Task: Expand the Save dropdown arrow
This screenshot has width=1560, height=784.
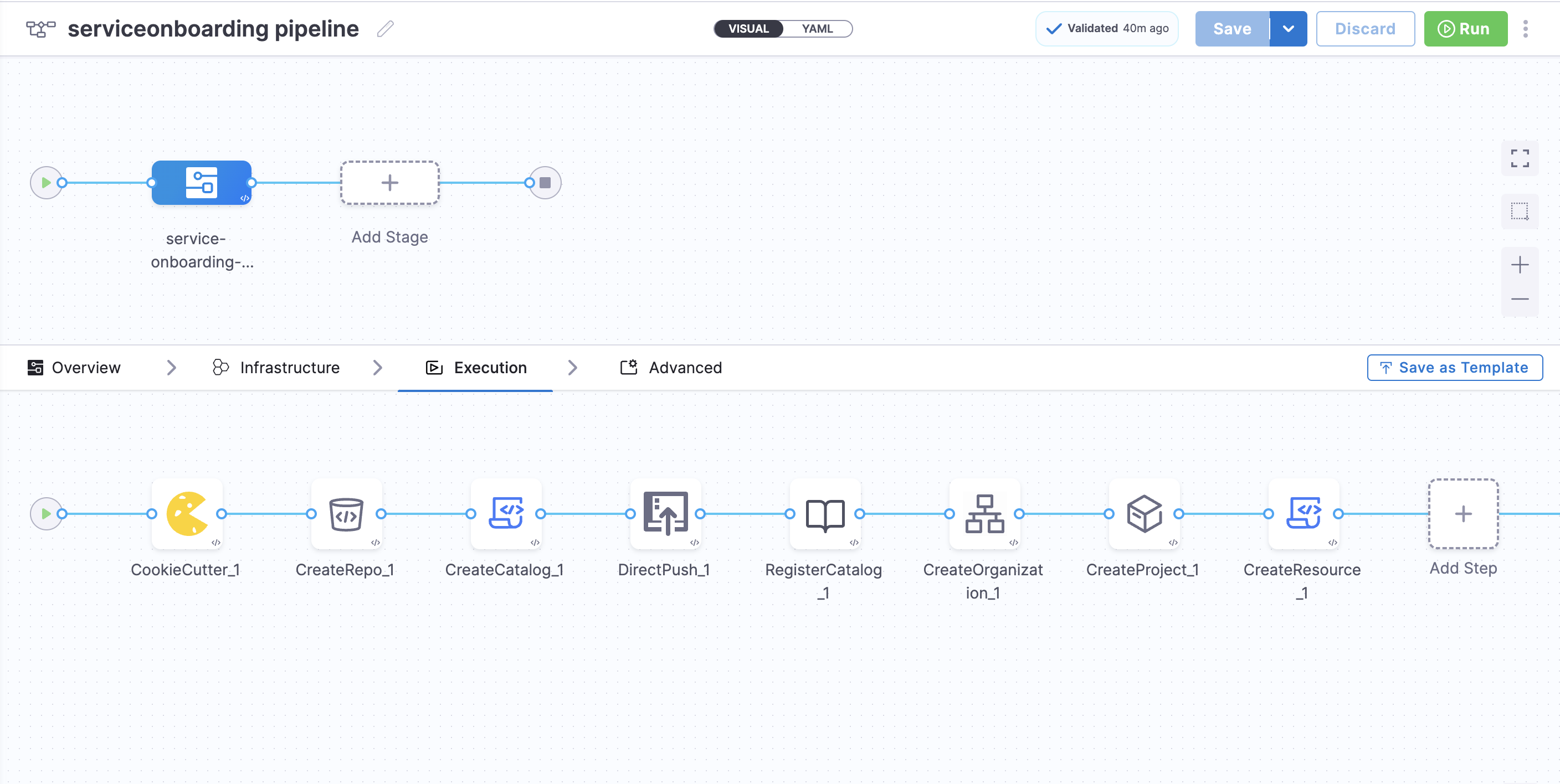Action: [1288, 28]
